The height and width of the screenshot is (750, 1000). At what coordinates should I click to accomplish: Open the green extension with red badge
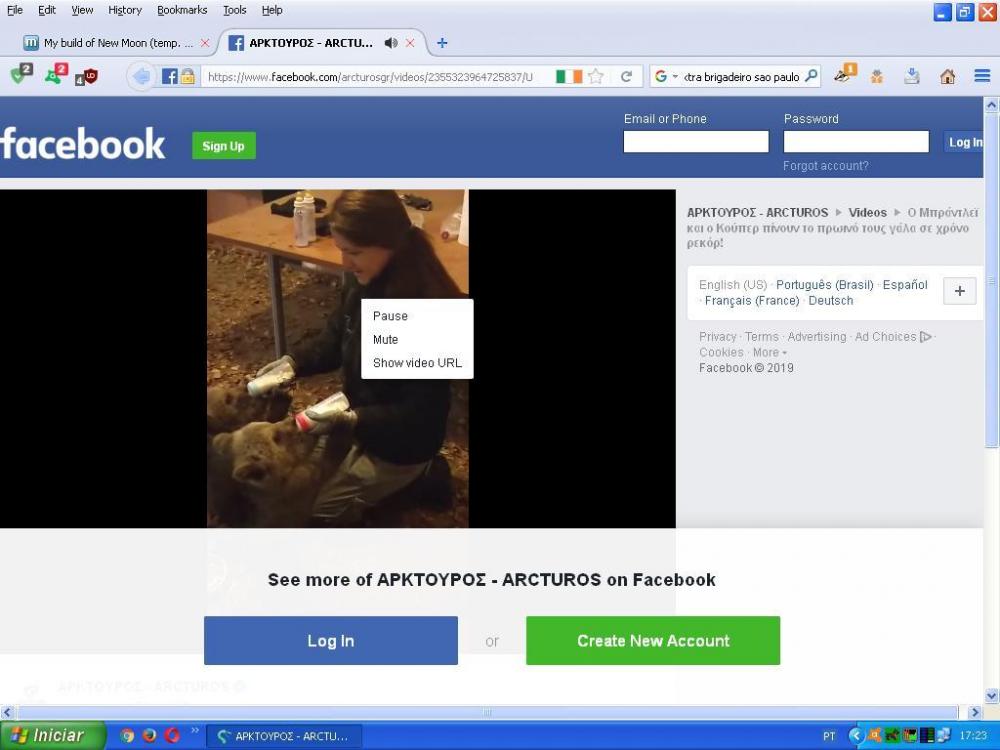[56, 74]
